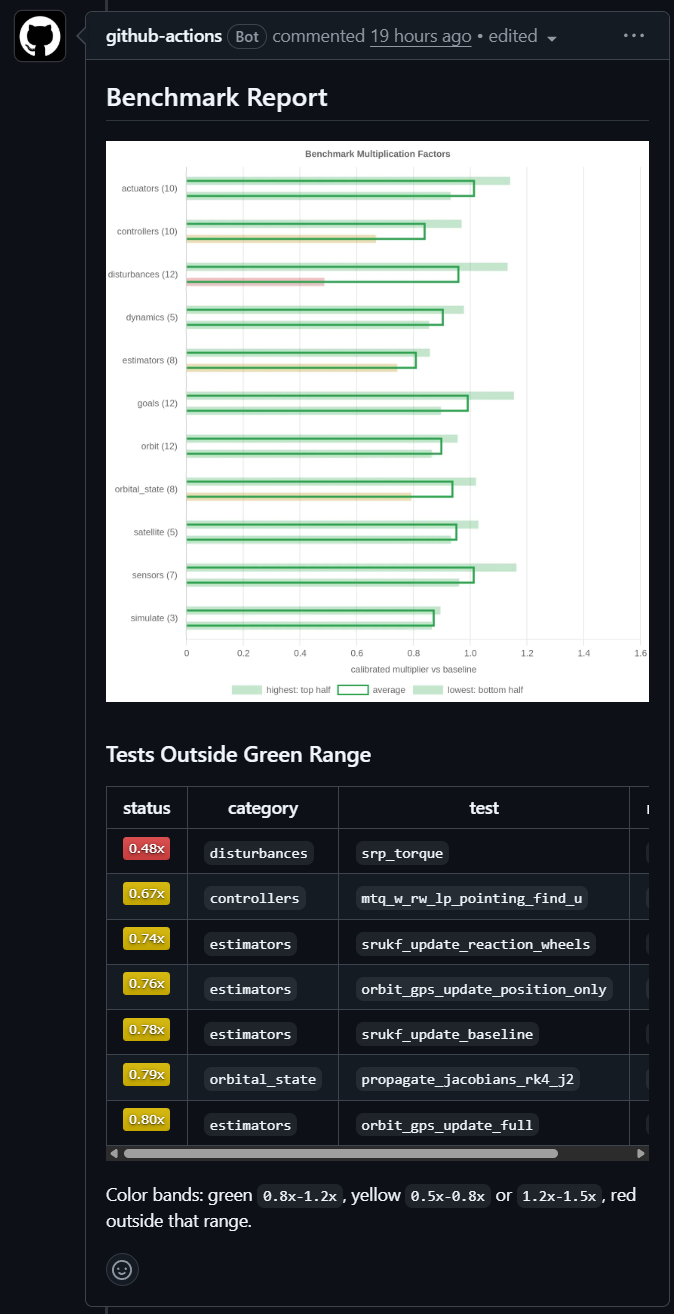The image size is (674, 1314).
Task: Click the category column header
Action: pyautogui.click(x=263, y=808)
